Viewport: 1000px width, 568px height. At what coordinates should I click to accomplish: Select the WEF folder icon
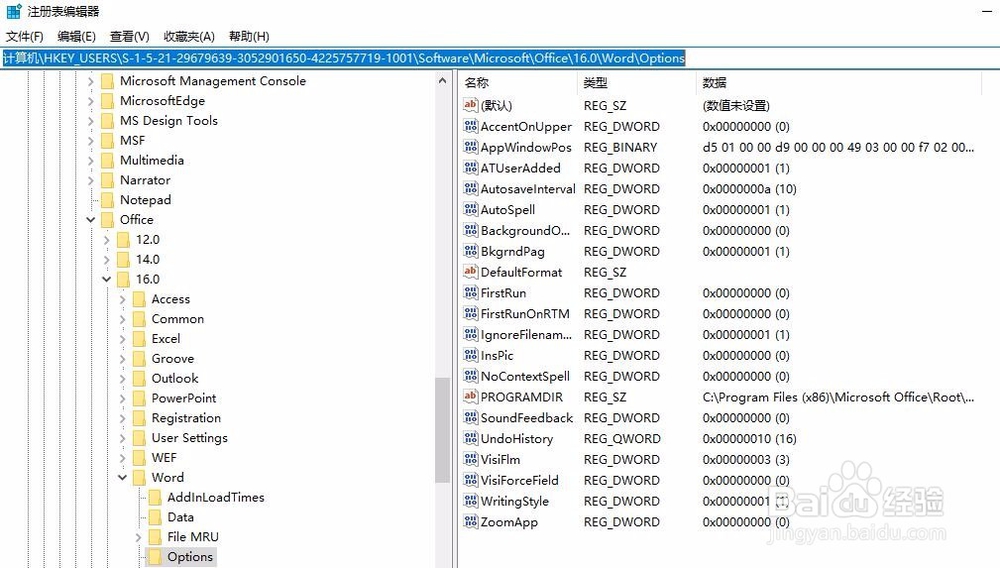coord(139,458)
